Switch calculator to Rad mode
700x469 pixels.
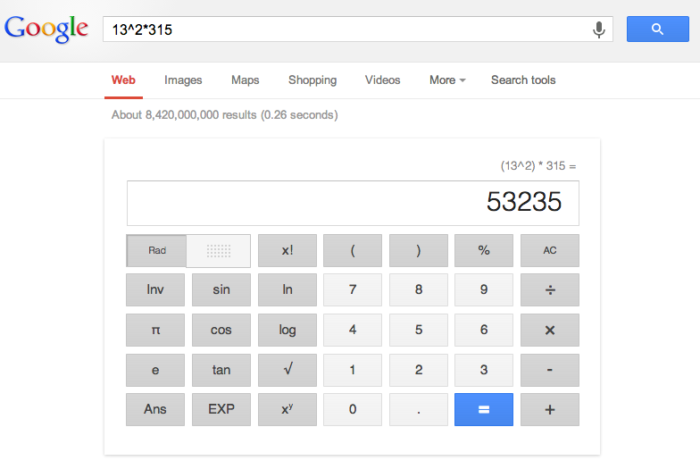(157, 251)
